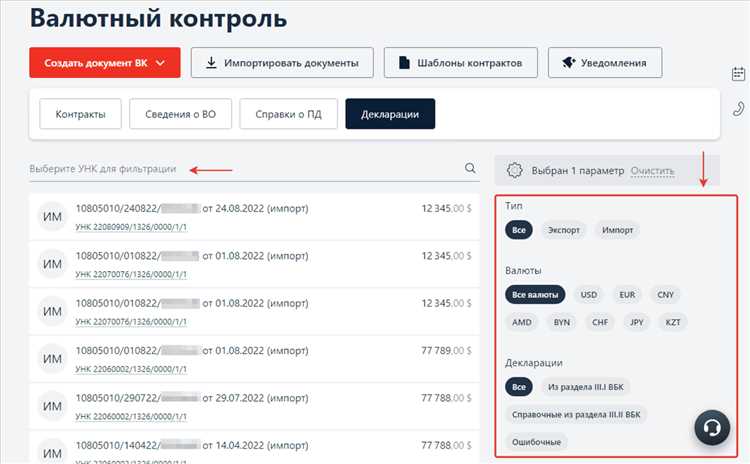
Task: Open declaration 10805010/140422 от 14.04.2022
Action: tap(192, 445)
